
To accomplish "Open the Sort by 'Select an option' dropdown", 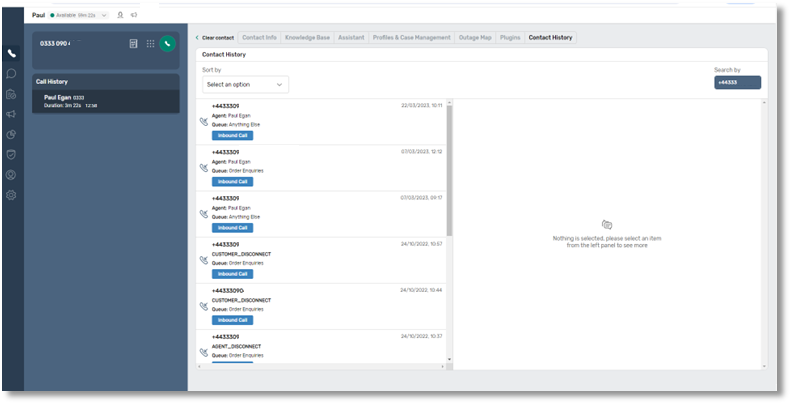I will [245, 85].
